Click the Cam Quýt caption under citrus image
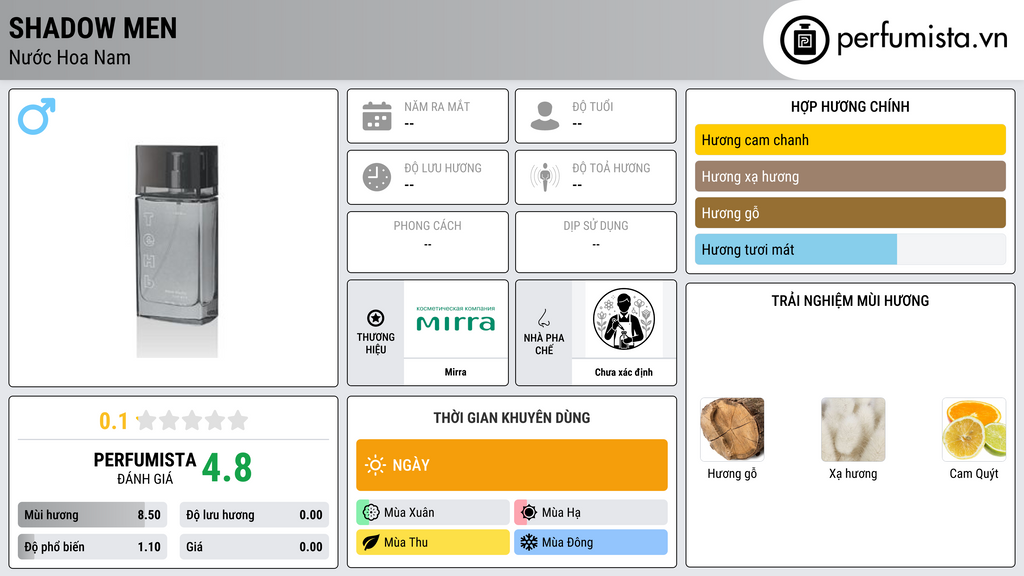 (974, 473)
